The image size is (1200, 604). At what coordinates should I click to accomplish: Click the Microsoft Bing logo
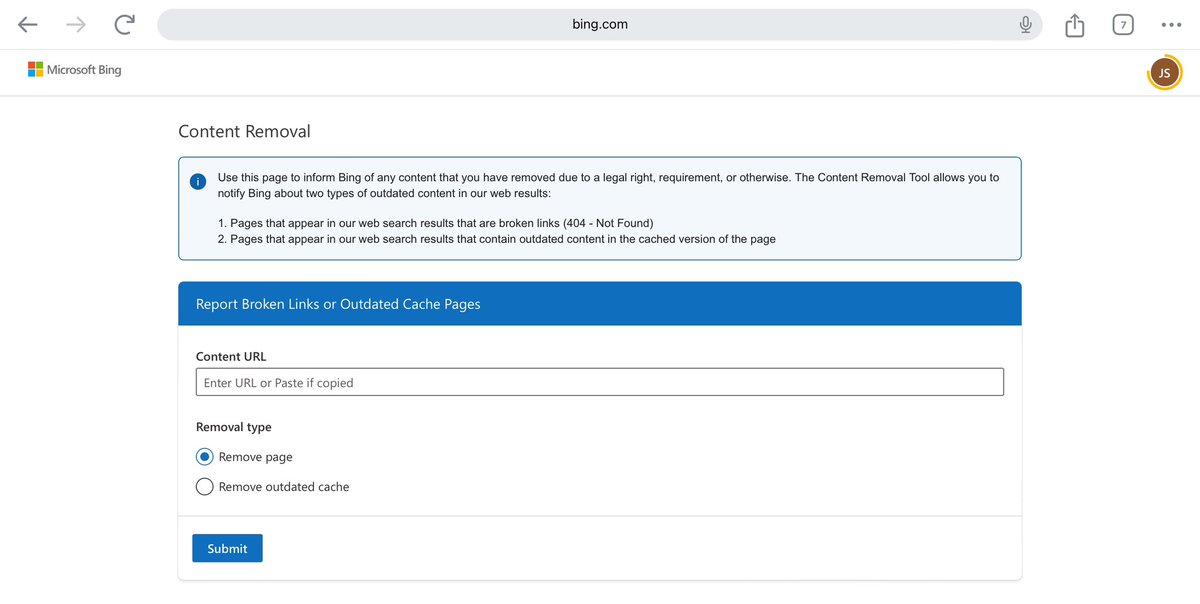click(75, 69)
